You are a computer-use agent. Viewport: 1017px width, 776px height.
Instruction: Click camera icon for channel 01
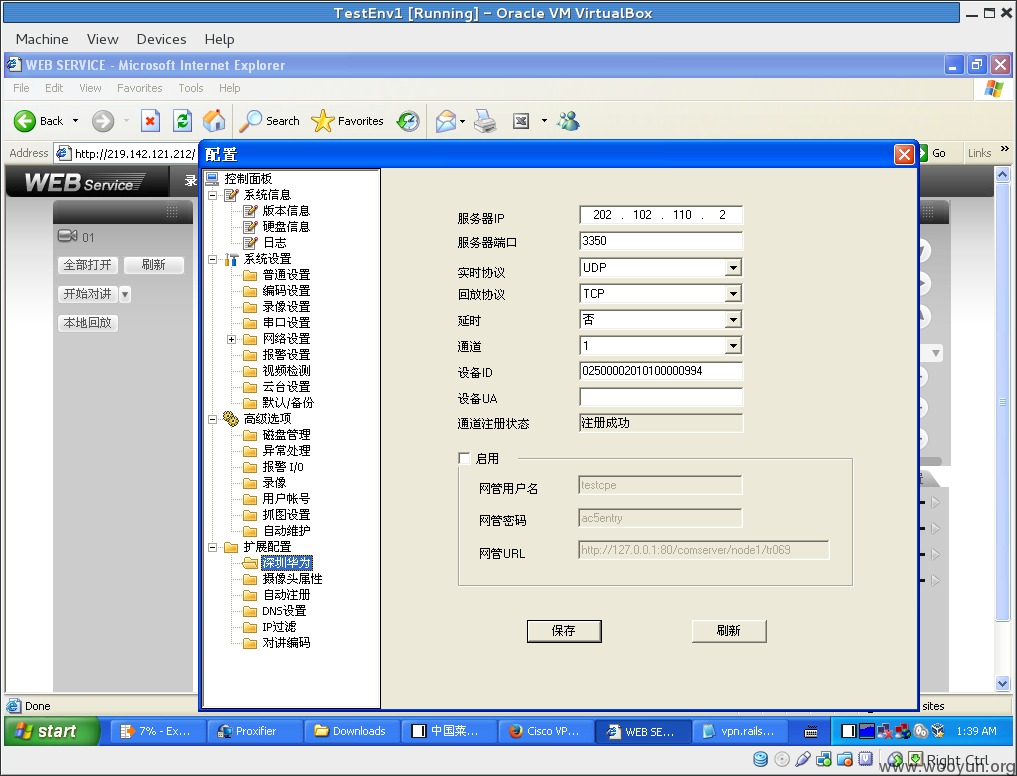(x=67, y=236)
